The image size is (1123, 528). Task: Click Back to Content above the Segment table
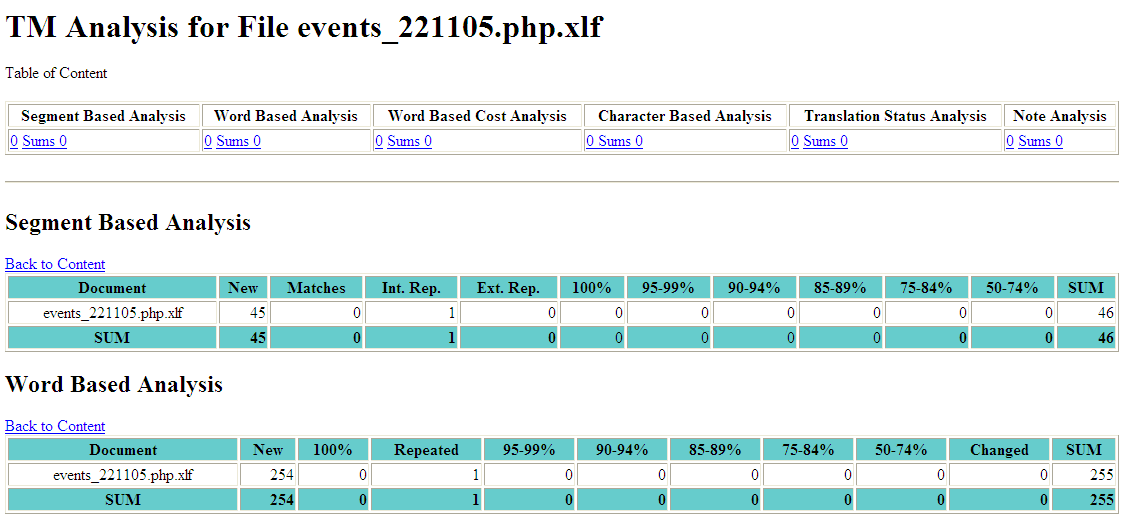coord(55,264)
